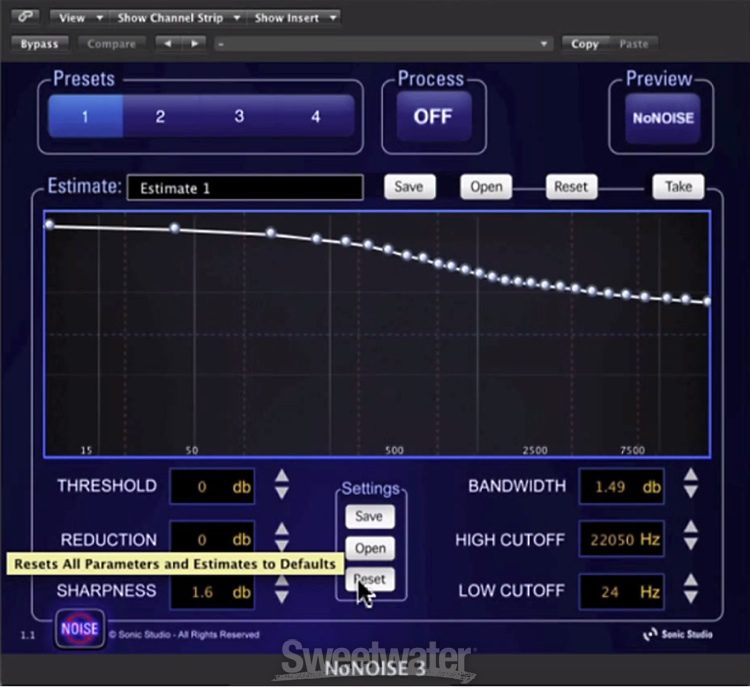Click the leftmost estimate curve point
The width and height of the screenshot is (750, 690).
49,225
